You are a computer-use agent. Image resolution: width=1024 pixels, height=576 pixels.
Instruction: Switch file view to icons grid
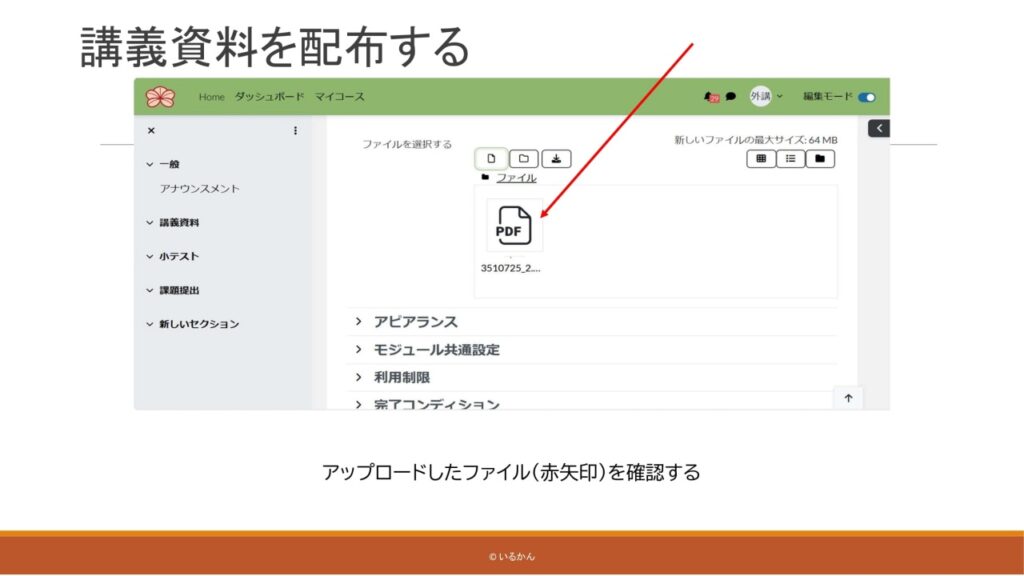coord(760,159)
